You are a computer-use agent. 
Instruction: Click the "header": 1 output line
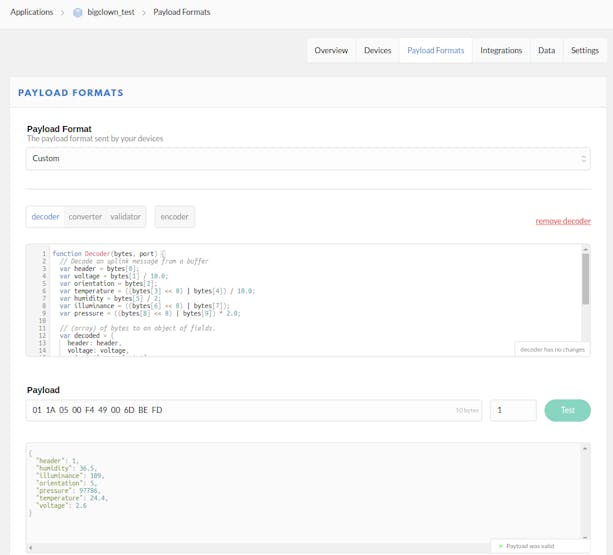[57, 461]
